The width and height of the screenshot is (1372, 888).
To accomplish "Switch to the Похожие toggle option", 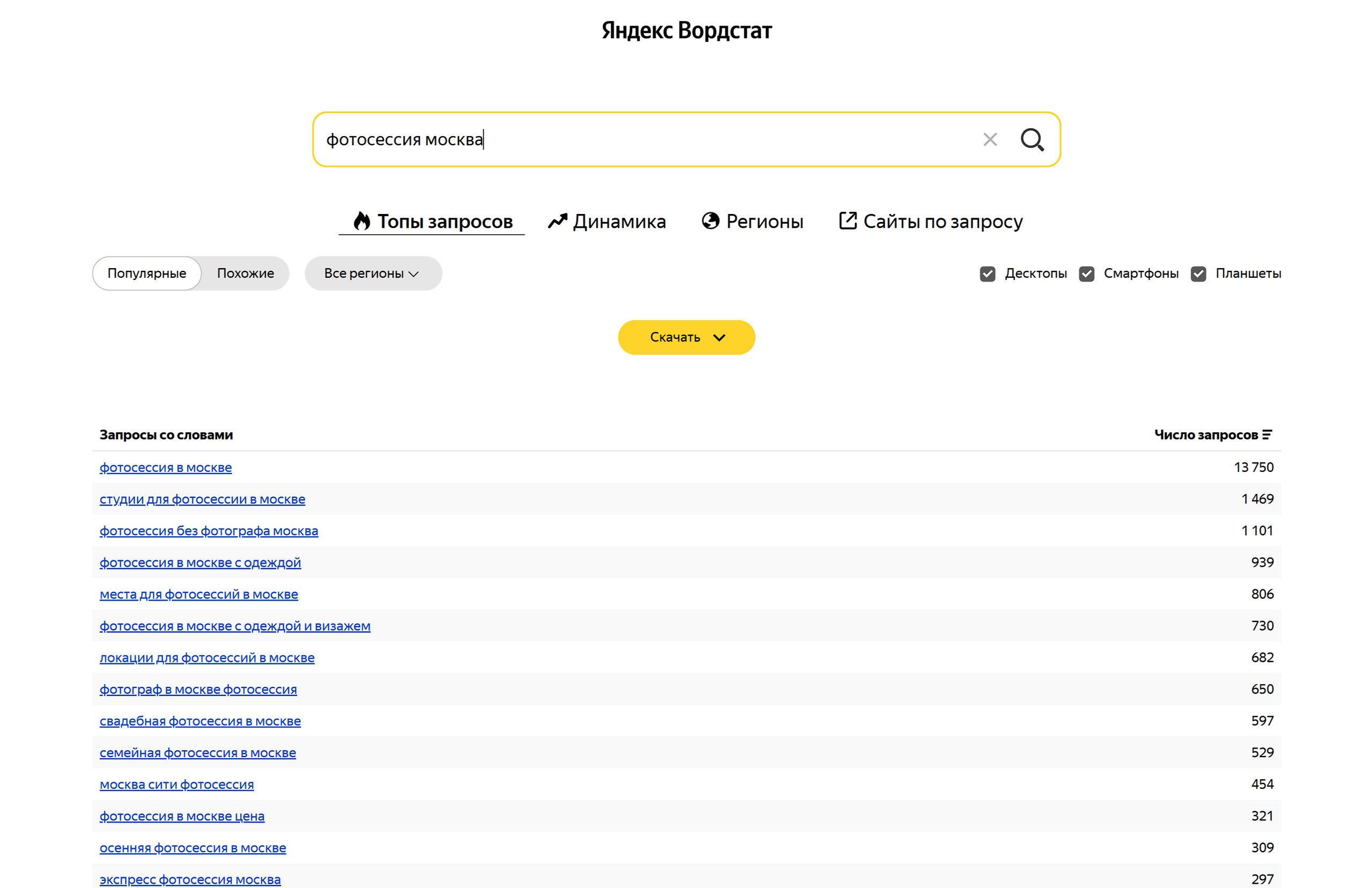I will pyautogui.click(x=246, y=273).
